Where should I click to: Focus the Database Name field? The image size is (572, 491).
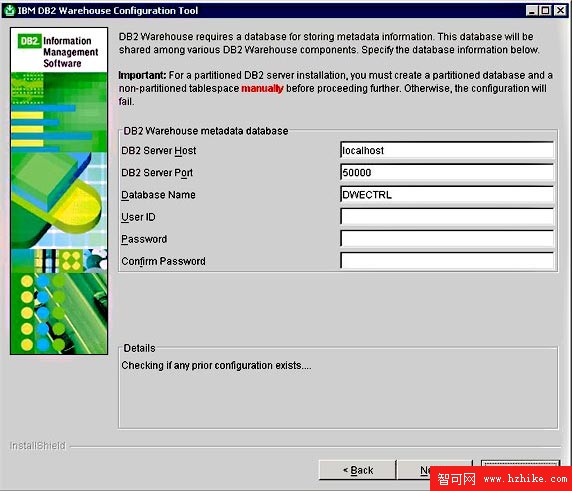click(447, 195)
